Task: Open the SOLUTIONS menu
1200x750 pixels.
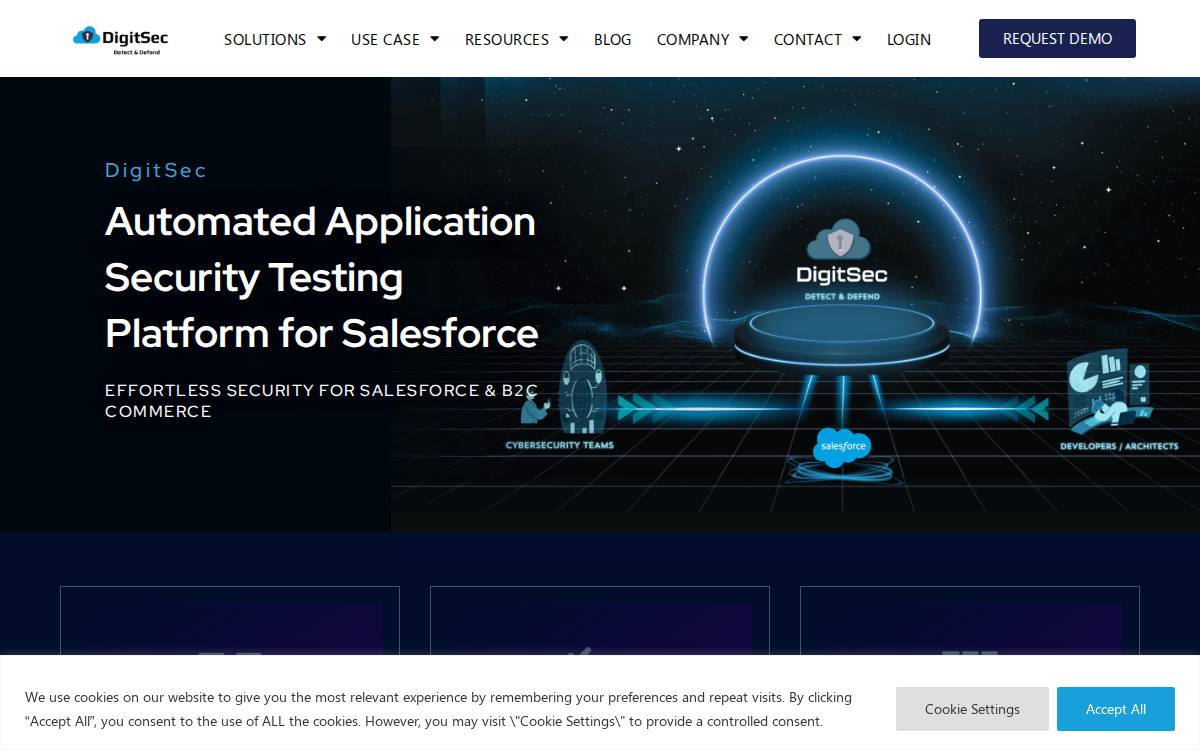Action: pos(265,39)
